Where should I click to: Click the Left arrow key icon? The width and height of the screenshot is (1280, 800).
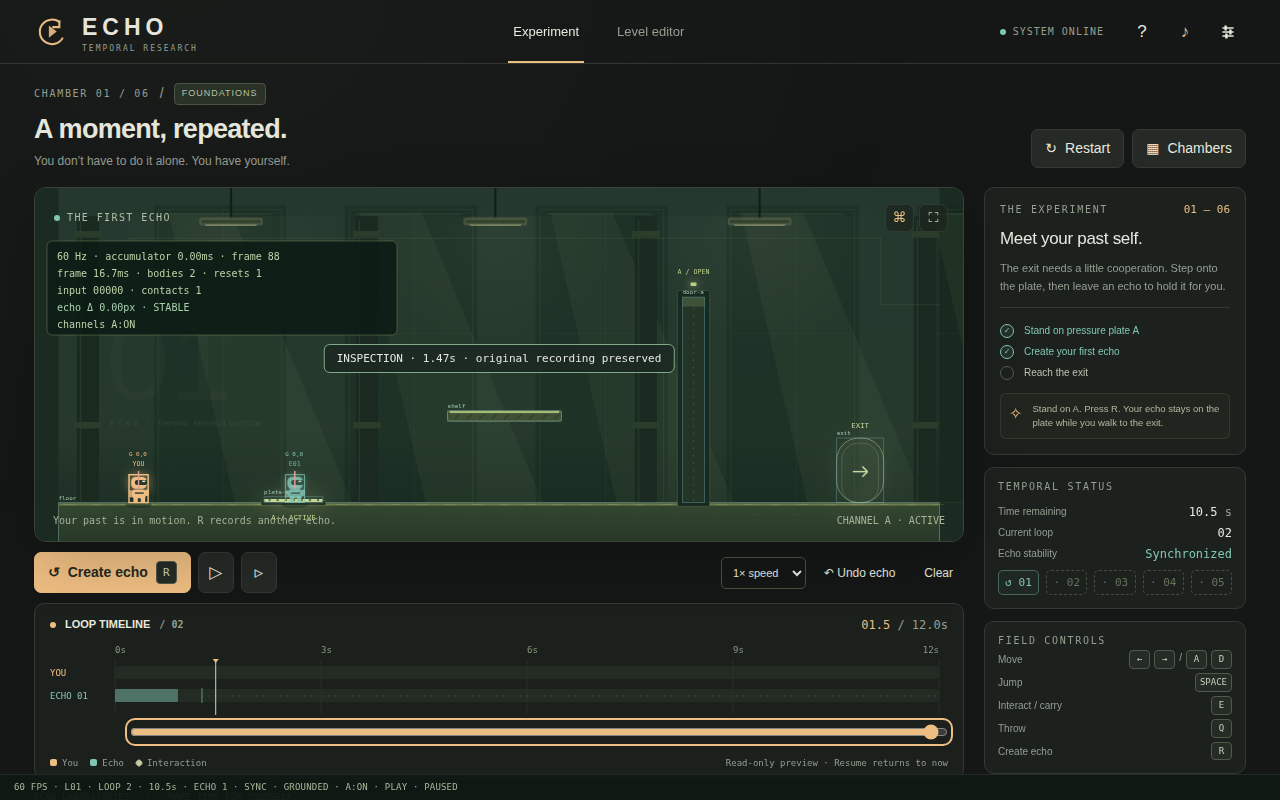click(1139, 659)
